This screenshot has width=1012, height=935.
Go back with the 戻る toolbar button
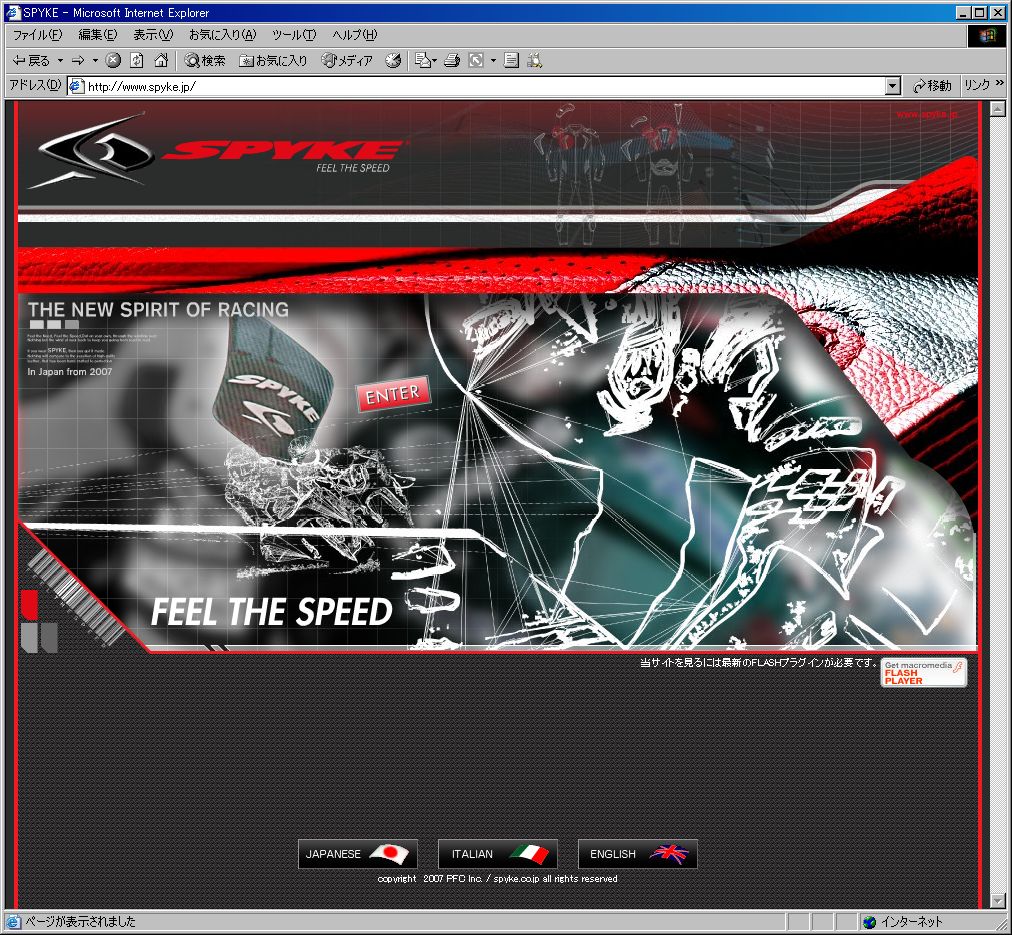tap(31, 61)
